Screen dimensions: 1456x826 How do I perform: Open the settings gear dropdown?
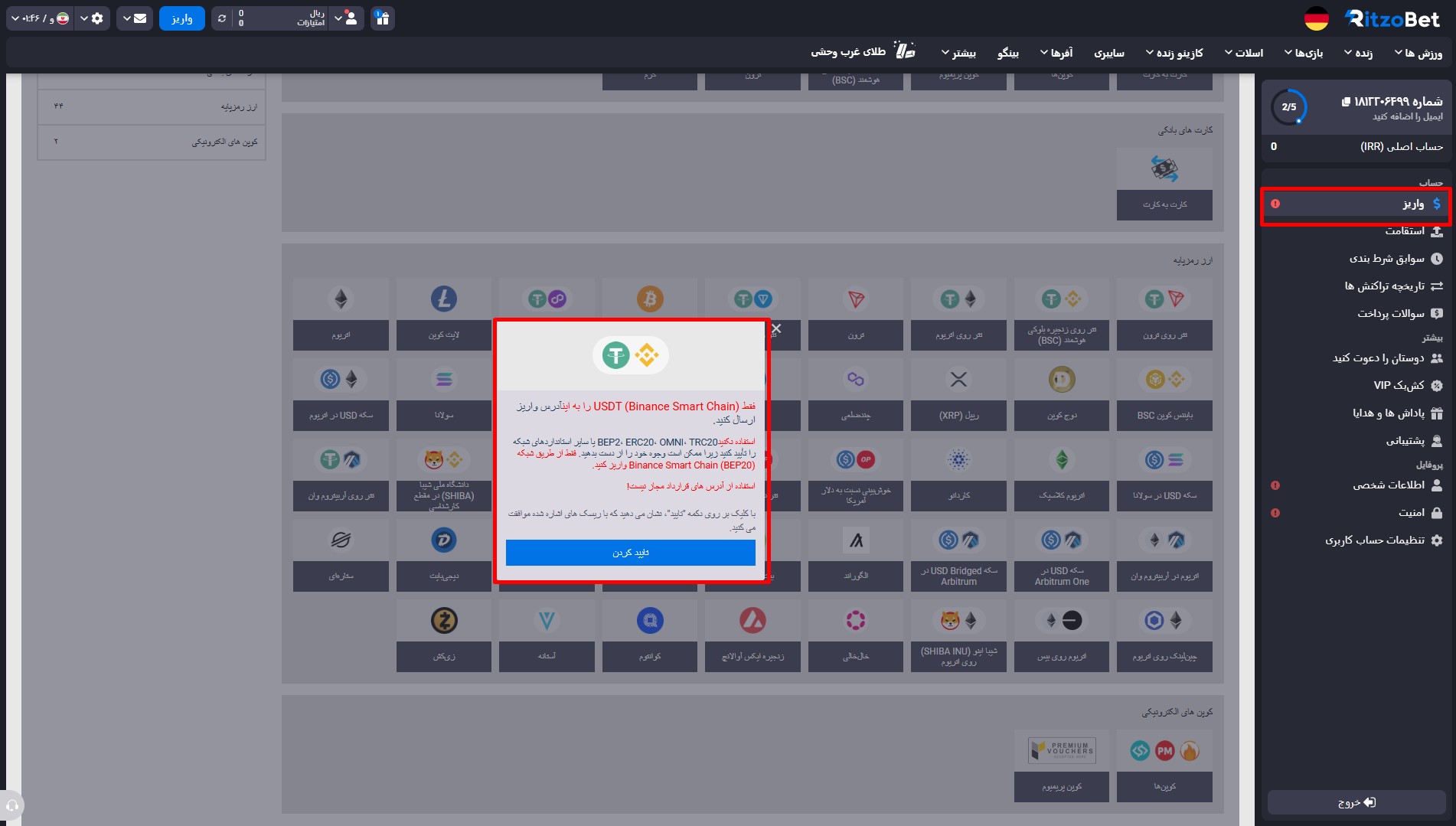pos(92,18)
